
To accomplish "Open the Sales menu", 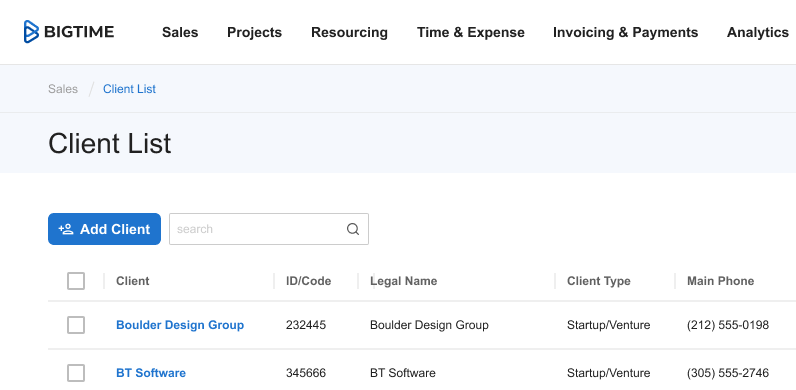I will click(x=180, y=32).
